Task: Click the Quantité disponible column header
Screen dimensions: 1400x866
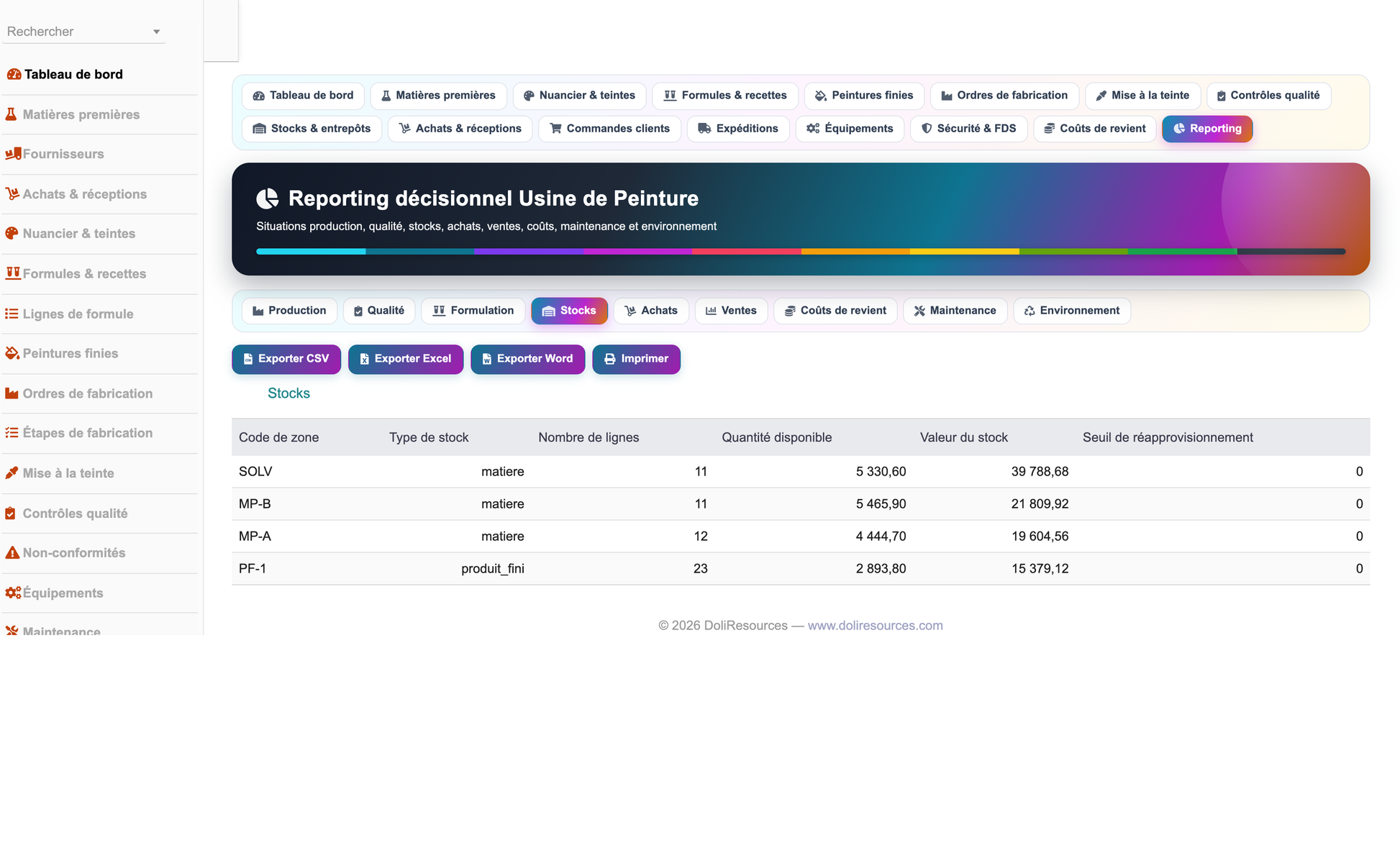Action: coord(776,438)
